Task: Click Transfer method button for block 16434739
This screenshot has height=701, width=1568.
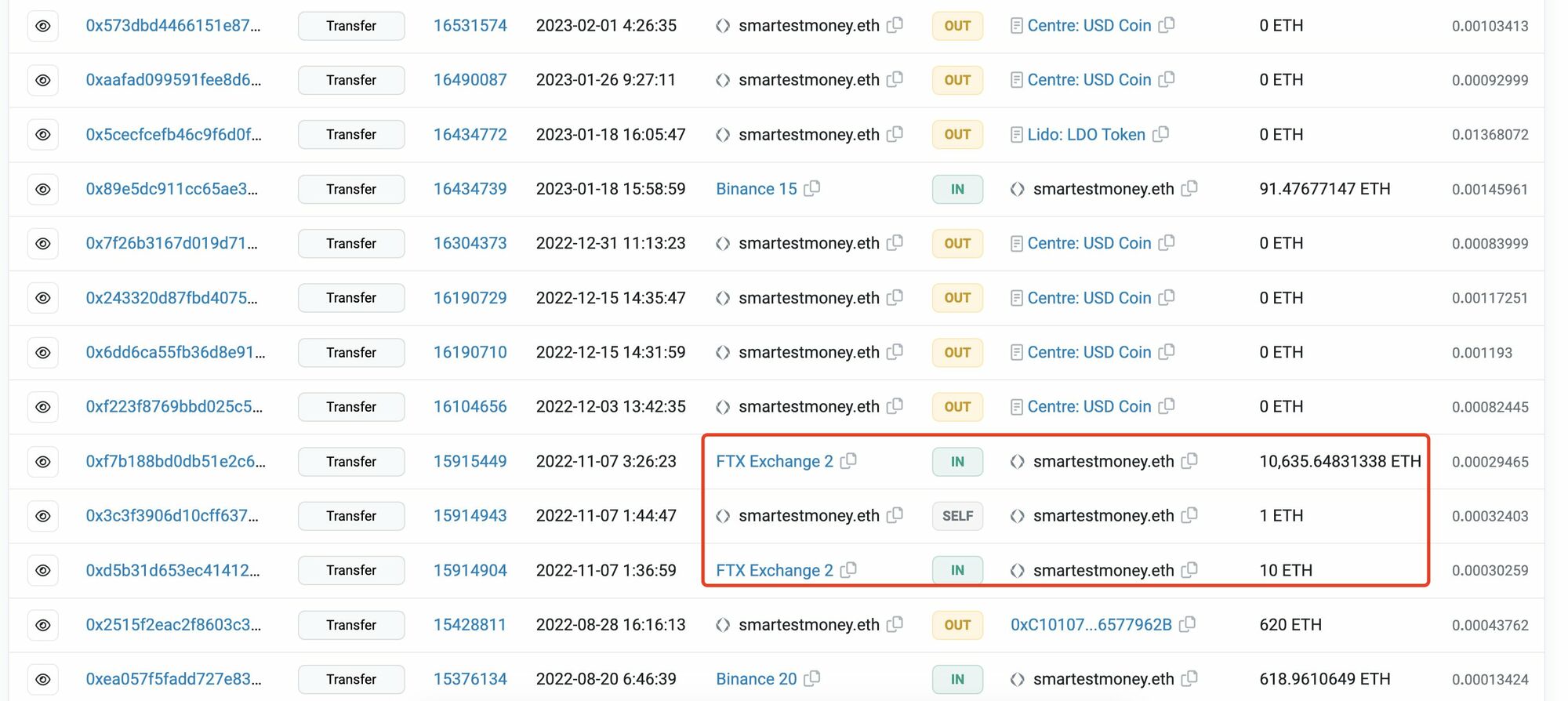Action: coord(351,189)
